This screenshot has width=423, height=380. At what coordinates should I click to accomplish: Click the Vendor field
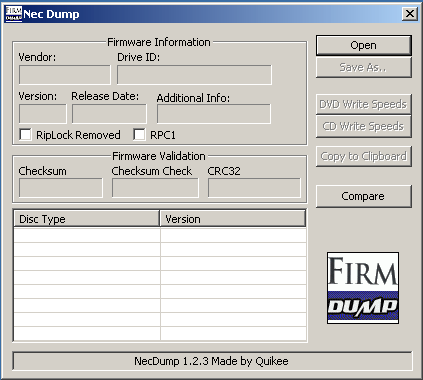pos(65,75)
